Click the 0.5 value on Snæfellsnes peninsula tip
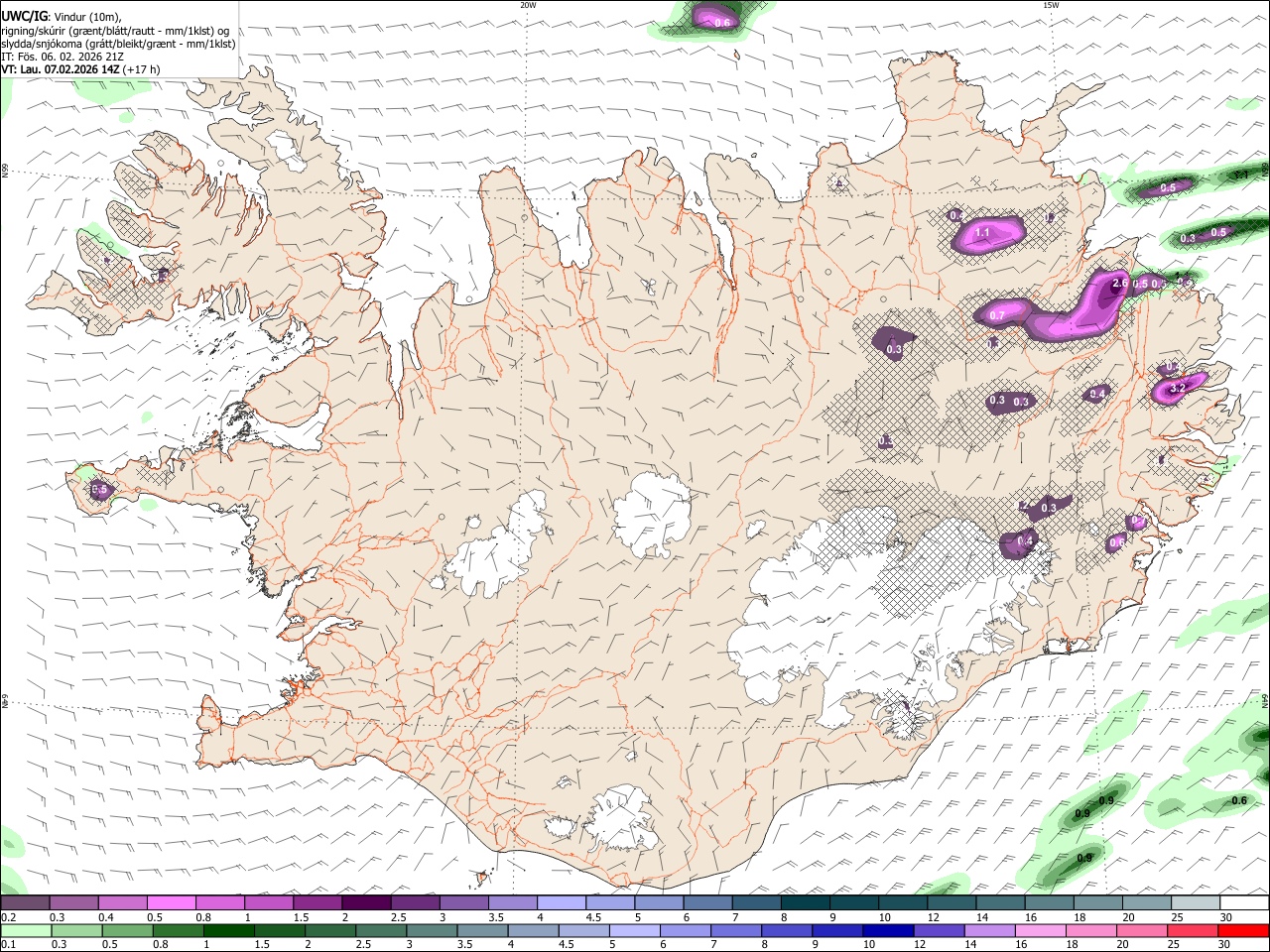Screen dimensions: 1270x952 (x=99, y=490)
